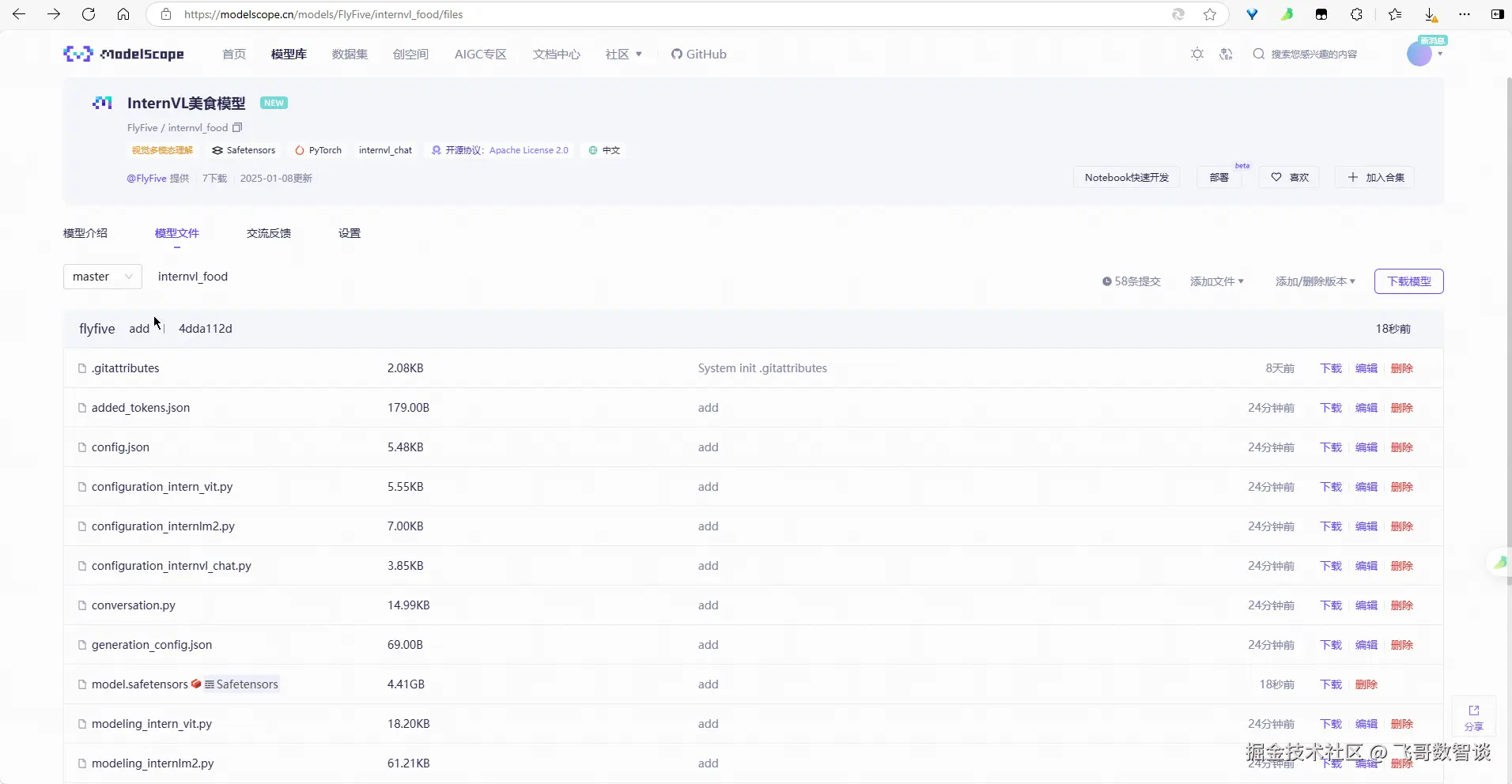
Task: Open the share widget at the bottom right
Action: (1474, 717)
